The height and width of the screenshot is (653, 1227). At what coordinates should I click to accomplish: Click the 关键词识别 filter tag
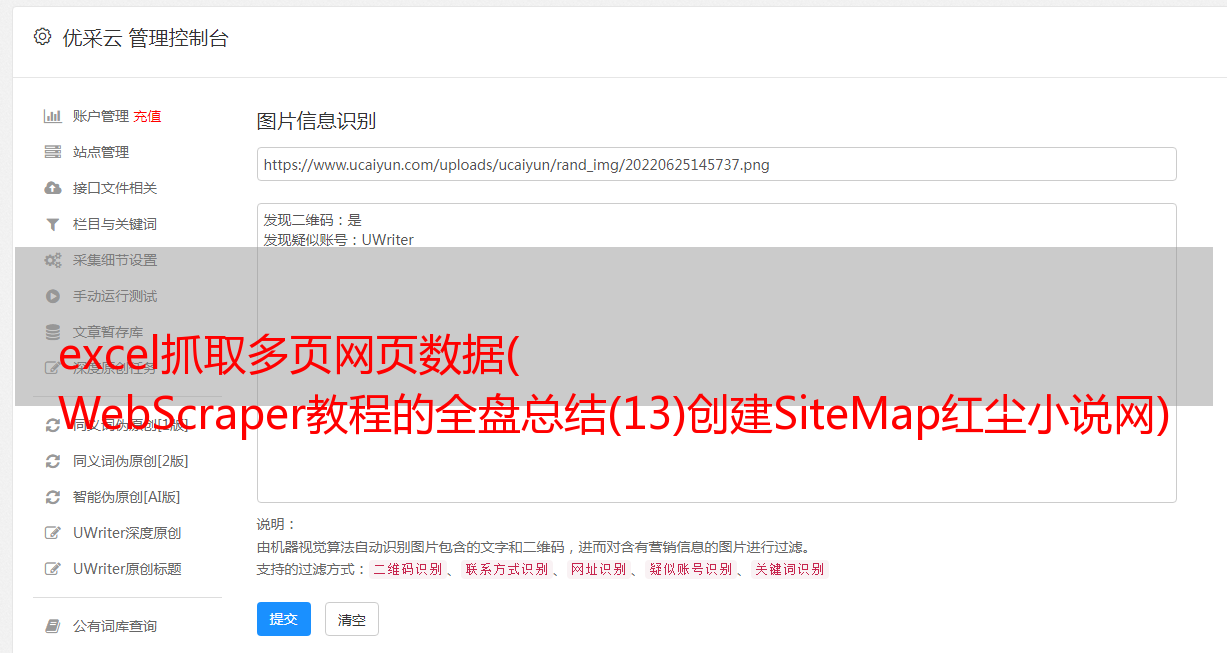pos(790,569)
